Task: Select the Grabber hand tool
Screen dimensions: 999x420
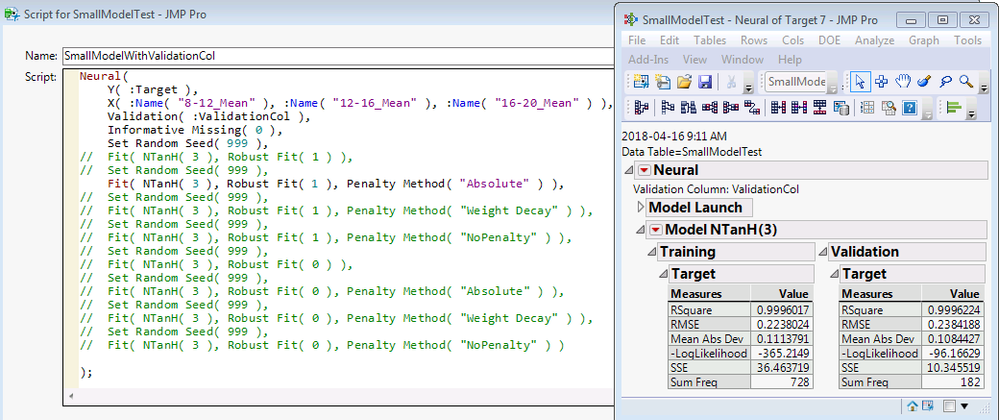Action: tap(903, 82)
